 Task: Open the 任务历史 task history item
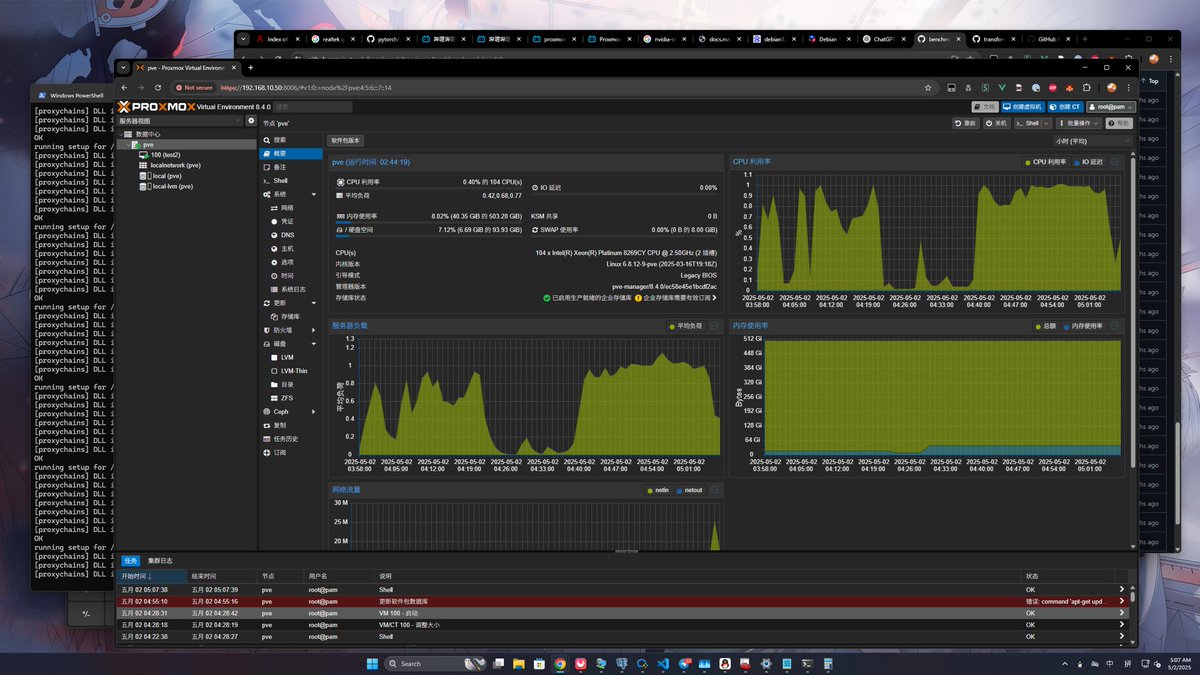(286, 438)
